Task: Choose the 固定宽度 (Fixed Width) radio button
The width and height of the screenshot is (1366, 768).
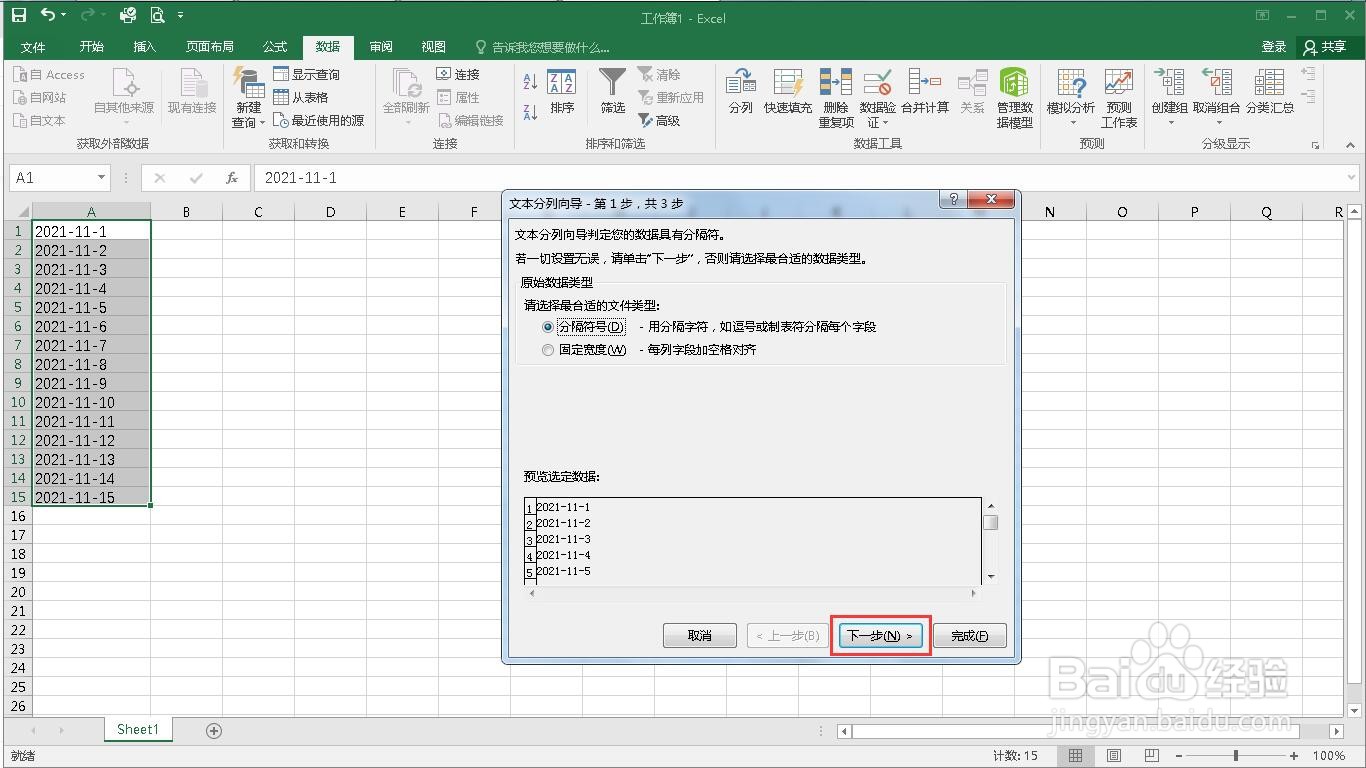Action: [548, 350]
